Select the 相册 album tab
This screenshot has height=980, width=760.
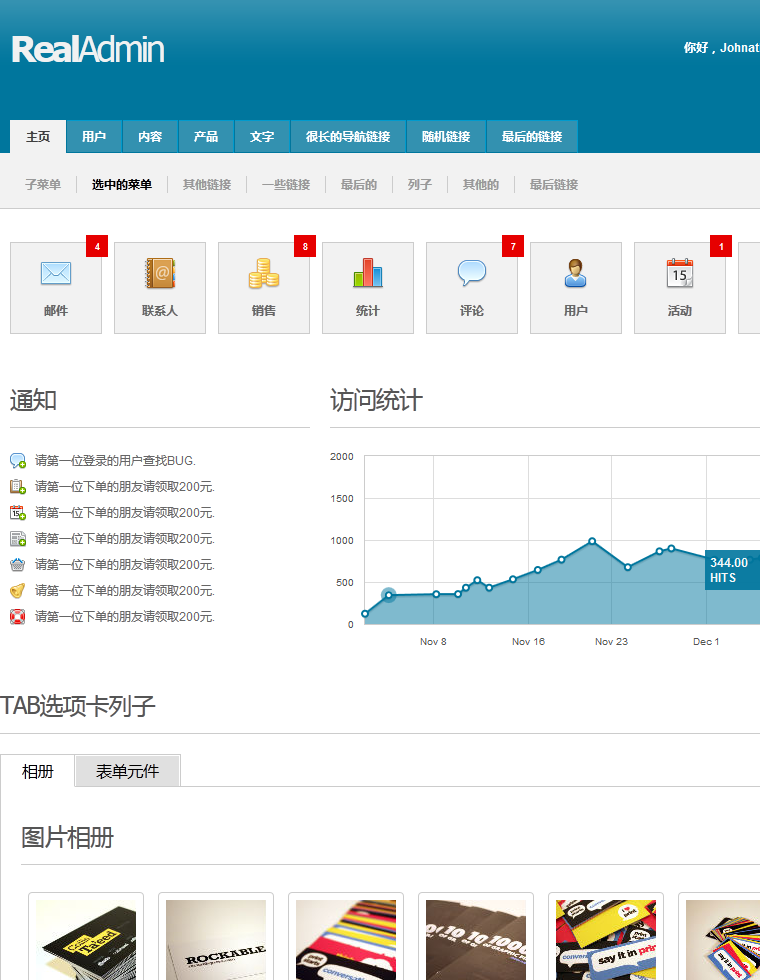[38, 771]
